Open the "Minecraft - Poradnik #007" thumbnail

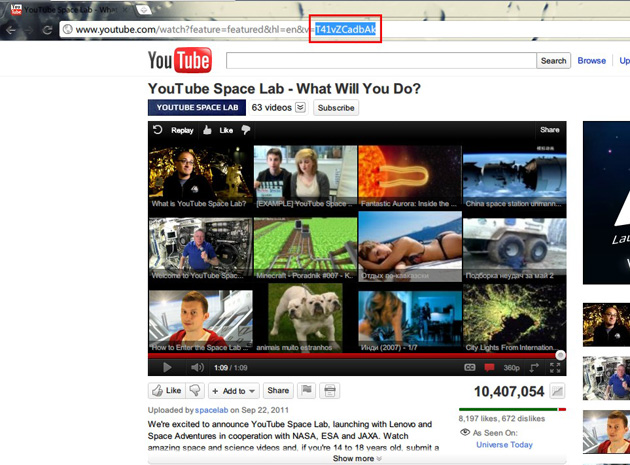(305, 249)
